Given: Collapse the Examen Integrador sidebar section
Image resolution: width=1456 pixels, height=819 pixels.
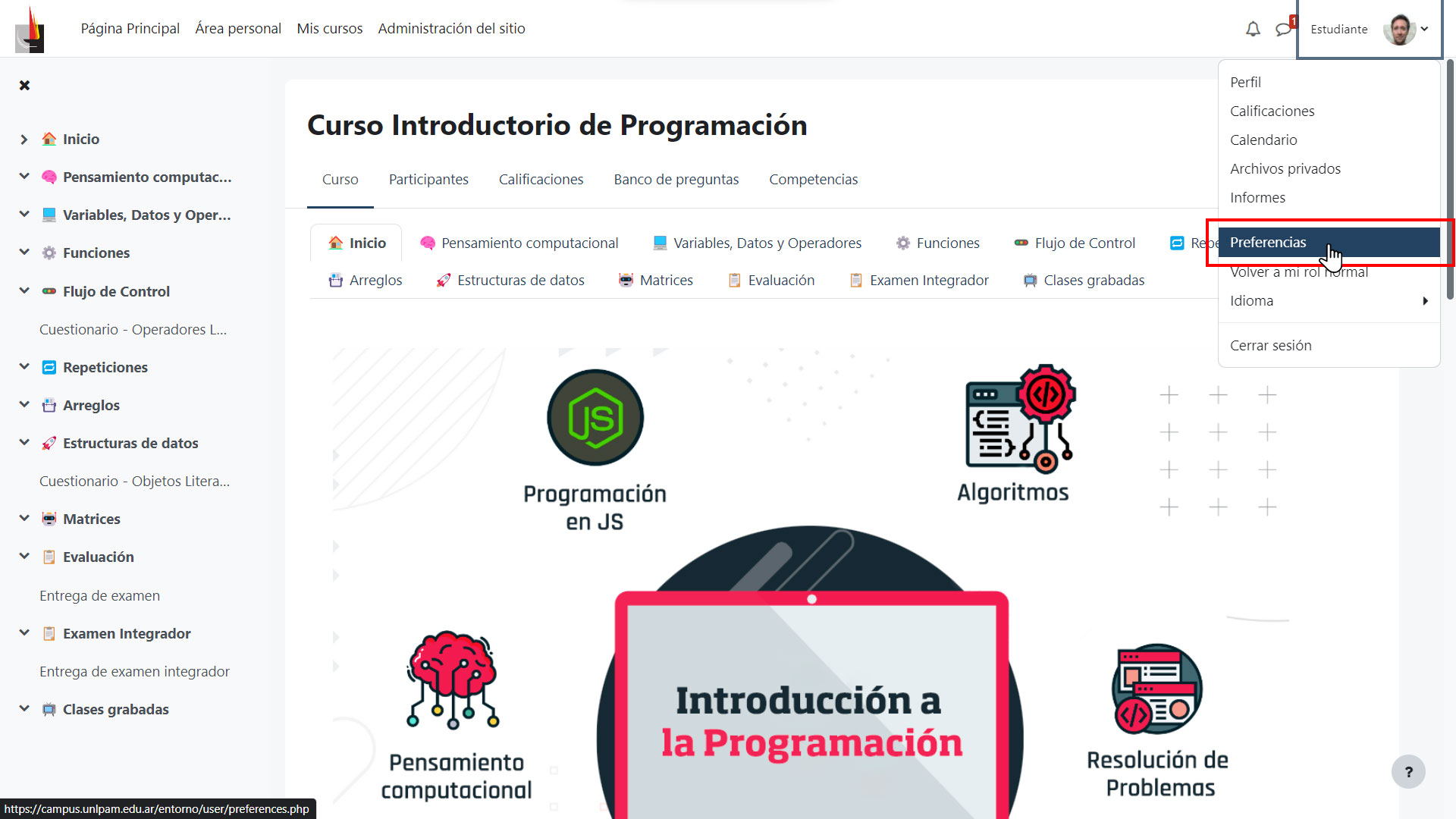Looking at the screenshot, I should pyautogui.click(x=24, y=633).
